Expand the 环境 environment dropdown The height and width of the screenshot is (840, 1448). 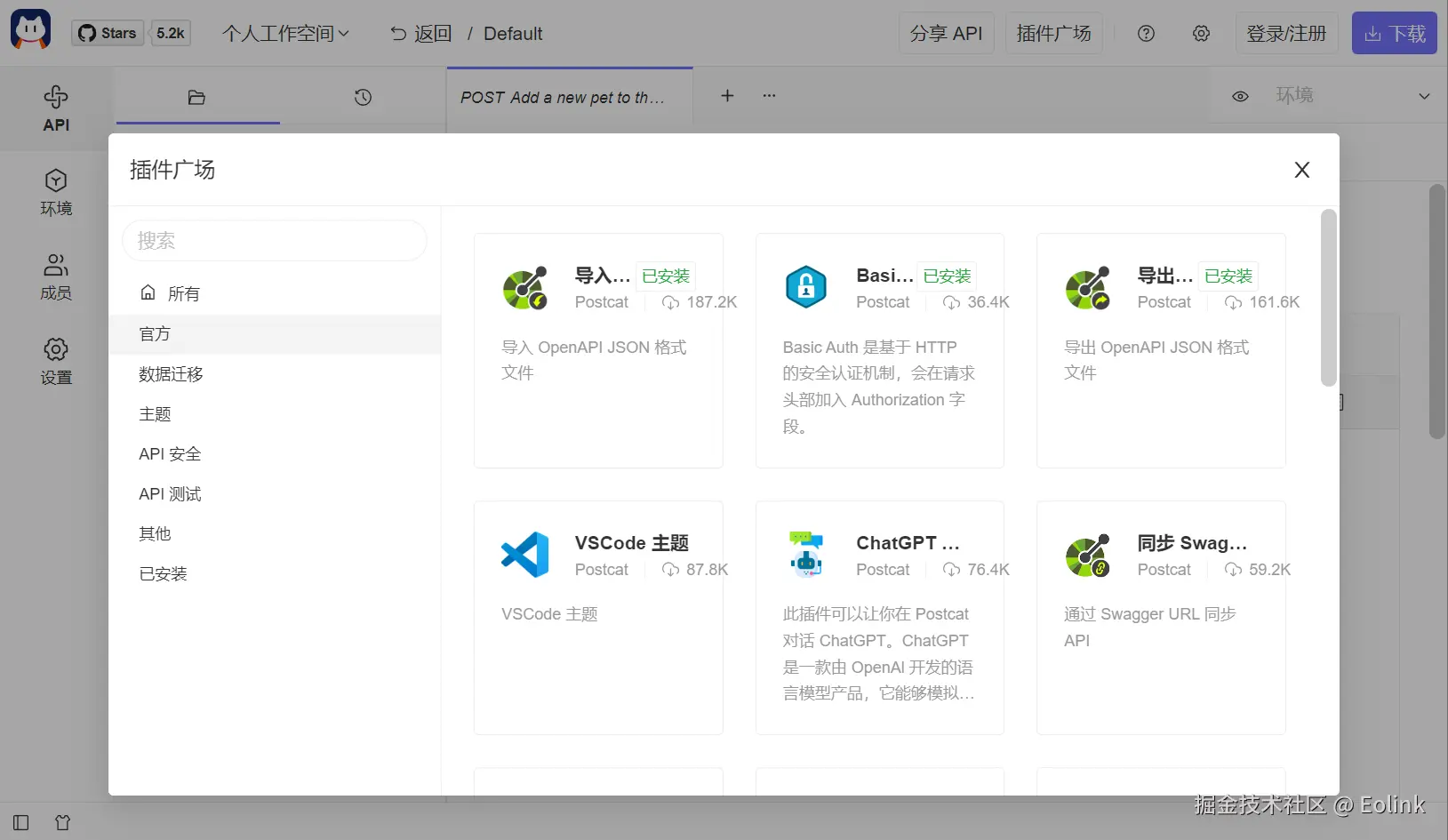click(1352, 95)
